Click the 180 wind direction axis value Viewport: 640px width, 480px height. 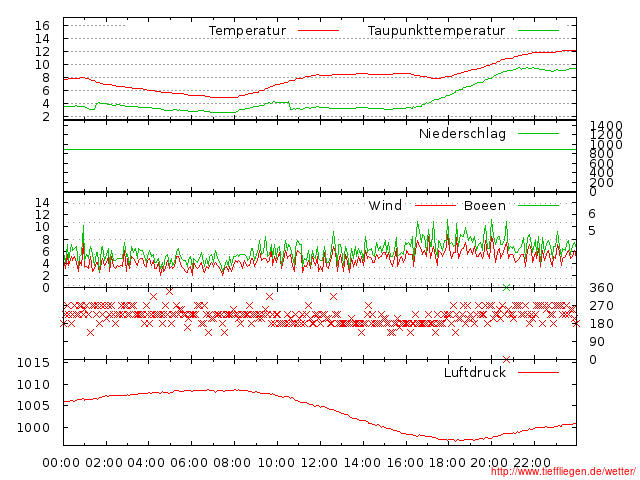tap(601, 324)
